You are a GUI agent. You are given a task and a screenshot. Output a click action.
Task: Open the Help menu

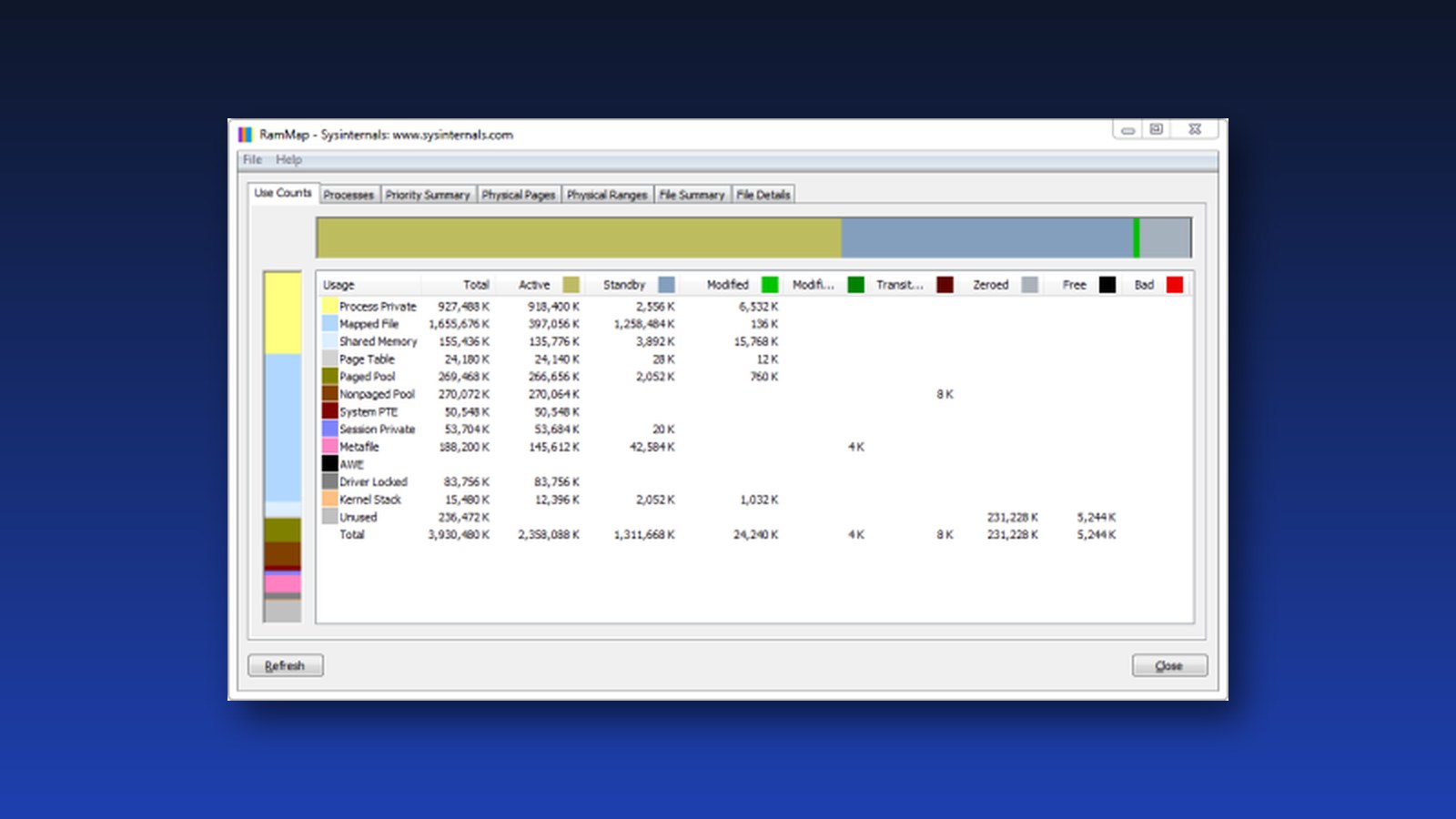point(288,159)
